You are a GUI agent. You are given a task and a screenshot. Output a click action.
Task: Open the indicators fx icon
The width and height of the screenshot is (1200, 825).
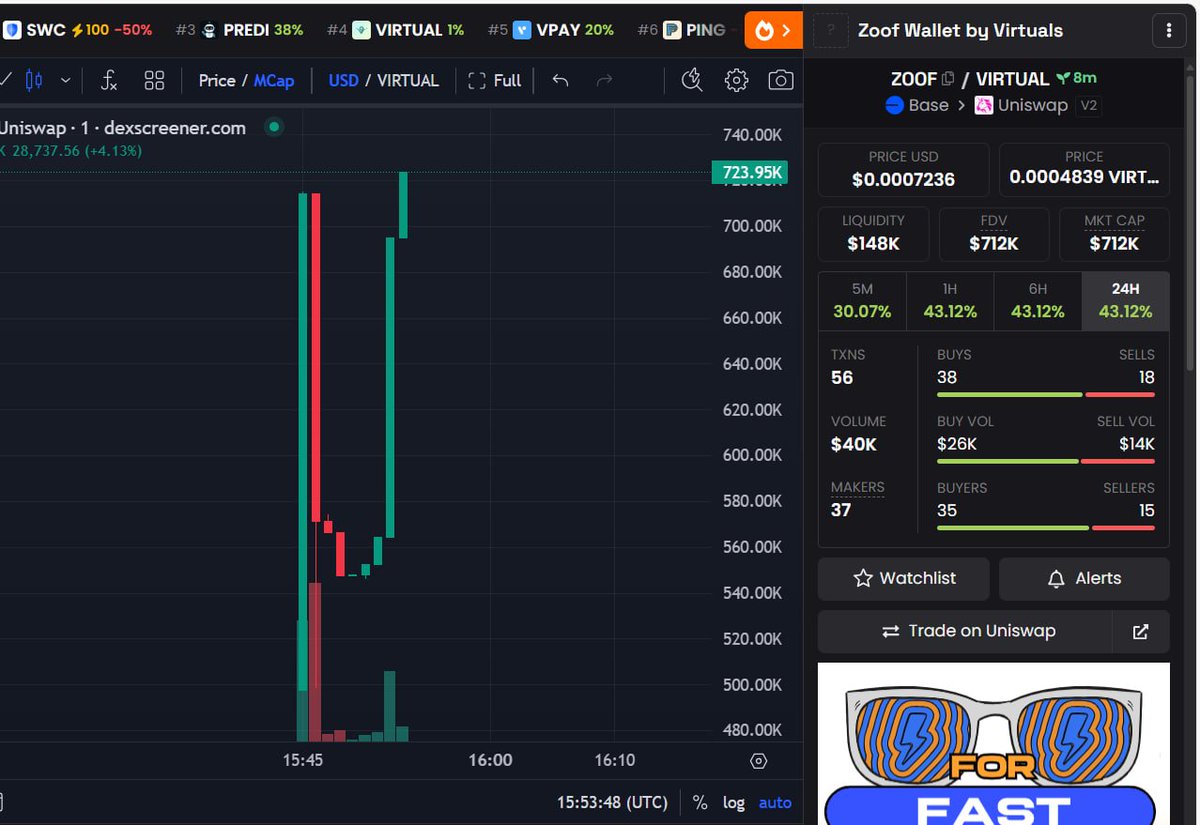point(109,80)
